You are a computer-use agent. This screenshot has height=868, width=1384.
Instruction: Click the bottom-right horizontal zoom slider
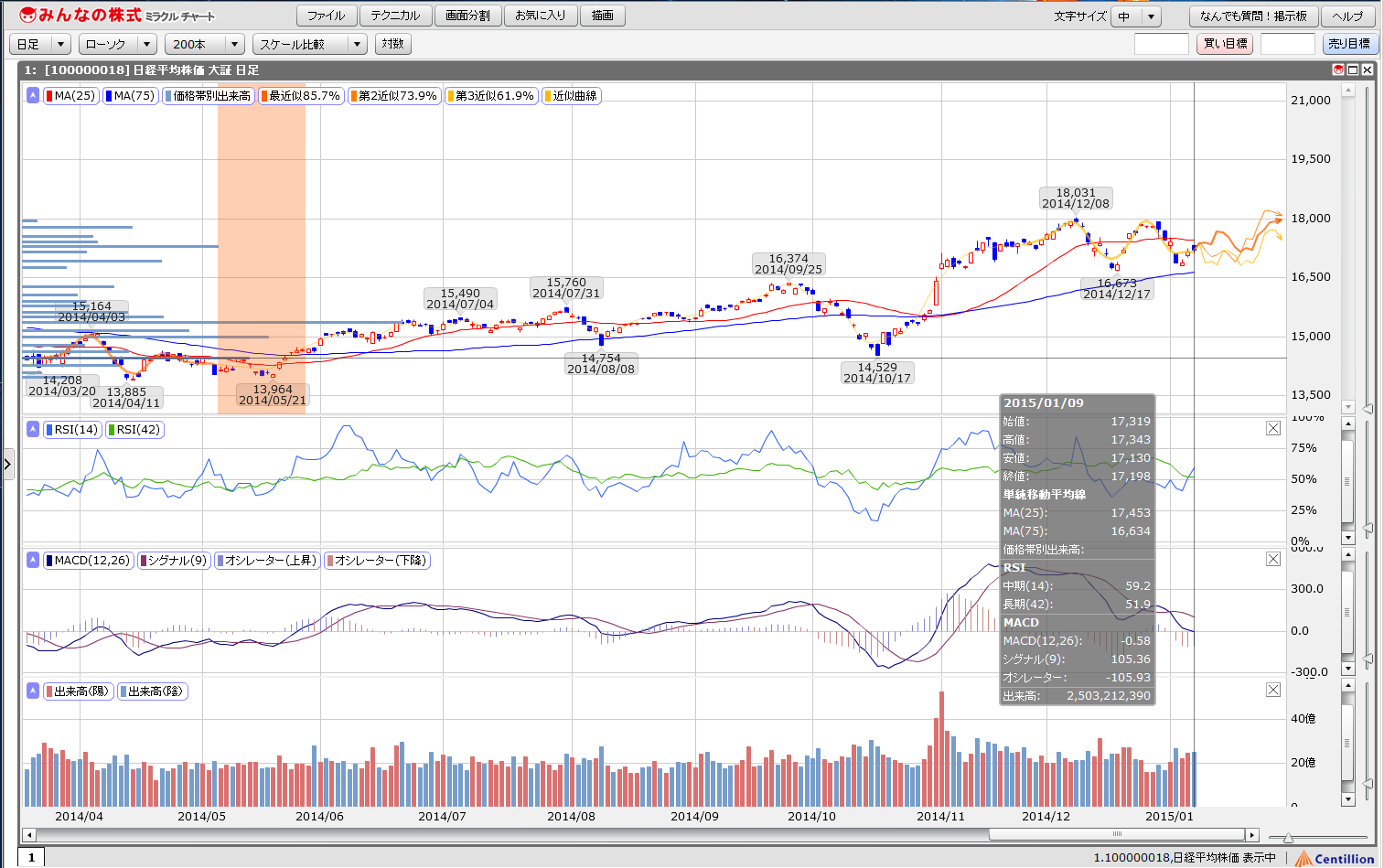1288,838
